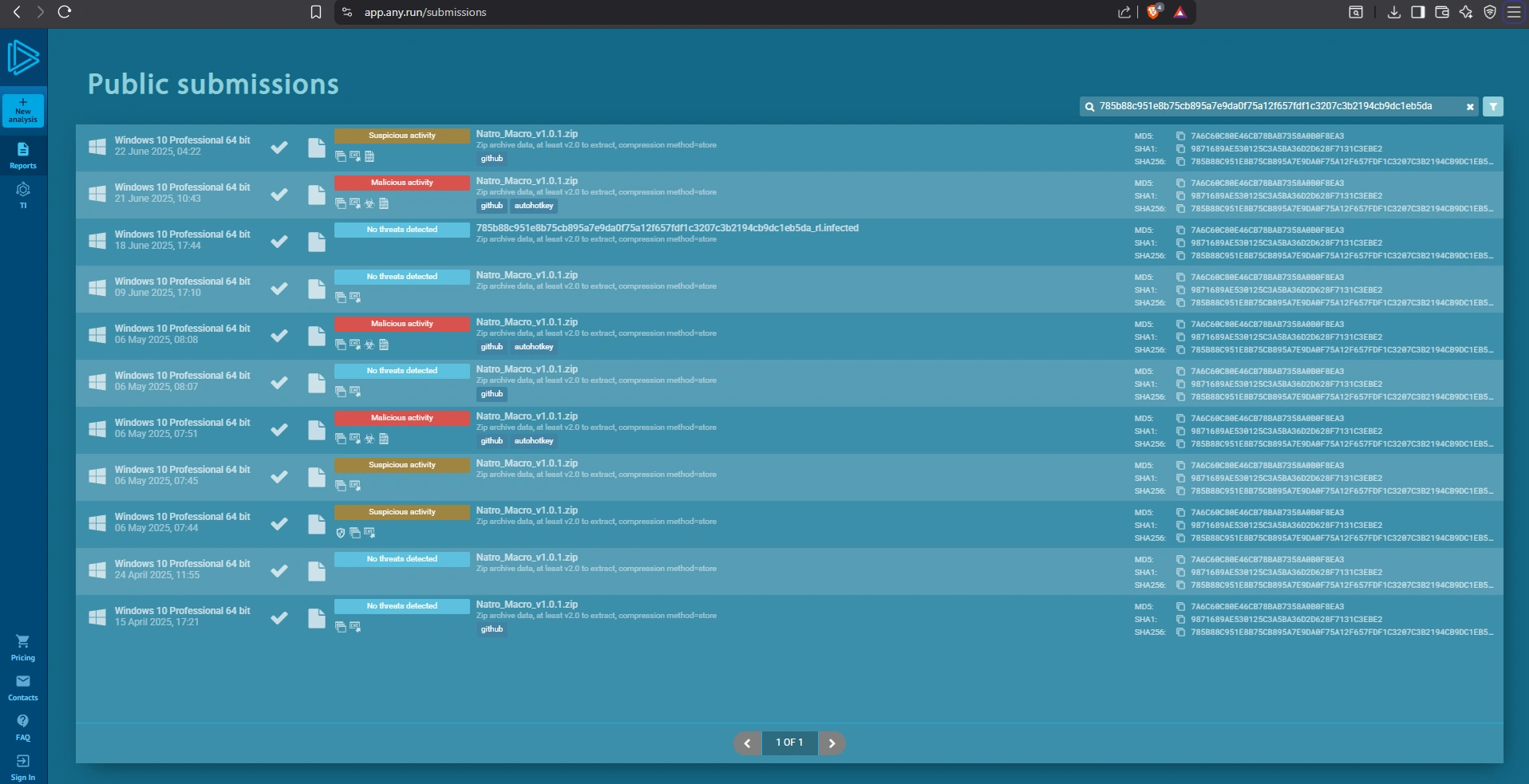The width and height of the screenshot is (1529, 784).
Task: Open Natro_Macro_v1.0.1.zip from 22 June 04:22
Action: pos(527,134)
